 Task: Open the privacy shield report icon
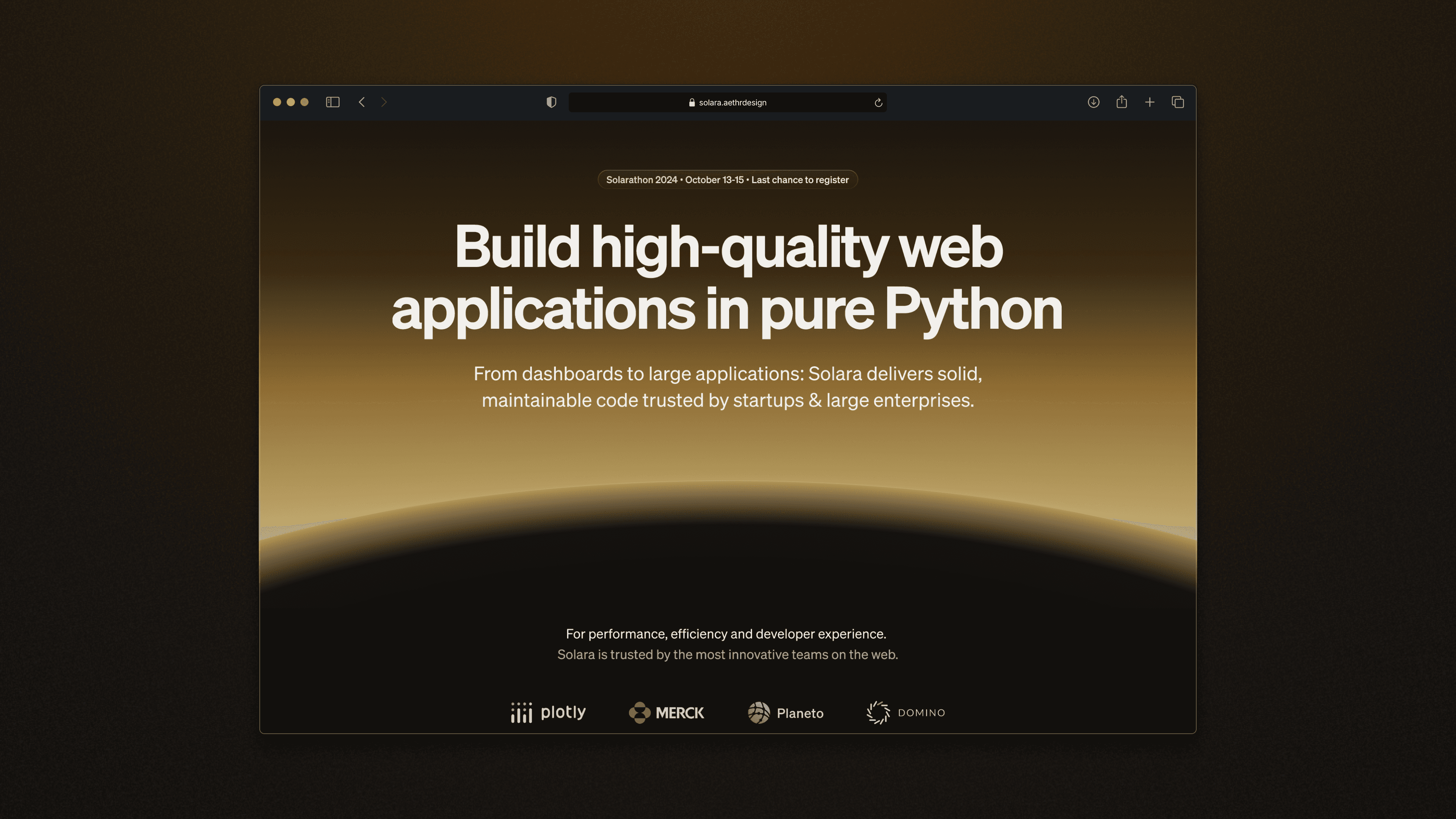point(551,102)
